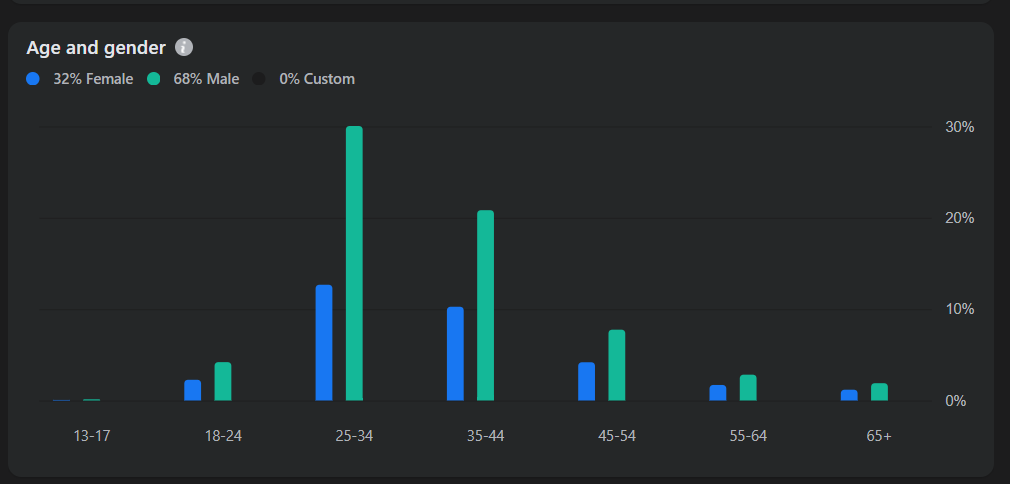This screenshot has height=484, width=1010.
Task: Click the male bar for ages 35-44
Action: point(486,305)
